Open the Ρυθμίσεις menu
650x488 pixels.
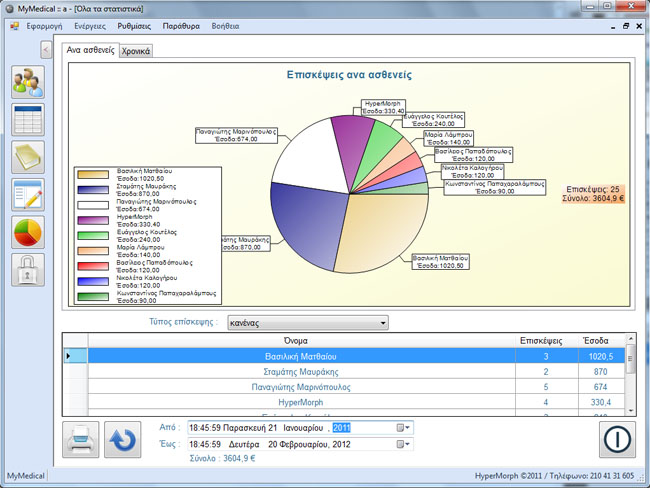134,26
